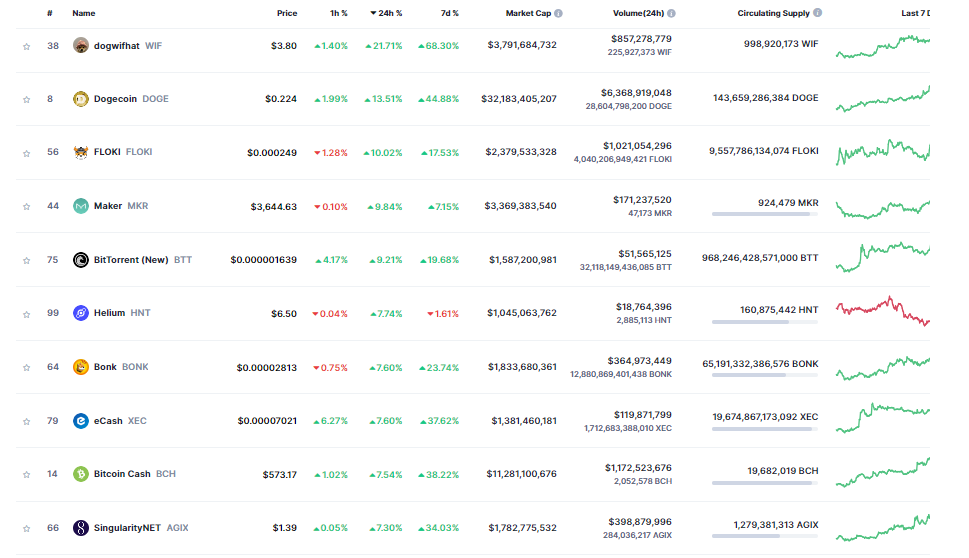Sort by the Price column header
969x558 pixels.
coord(287,13)
